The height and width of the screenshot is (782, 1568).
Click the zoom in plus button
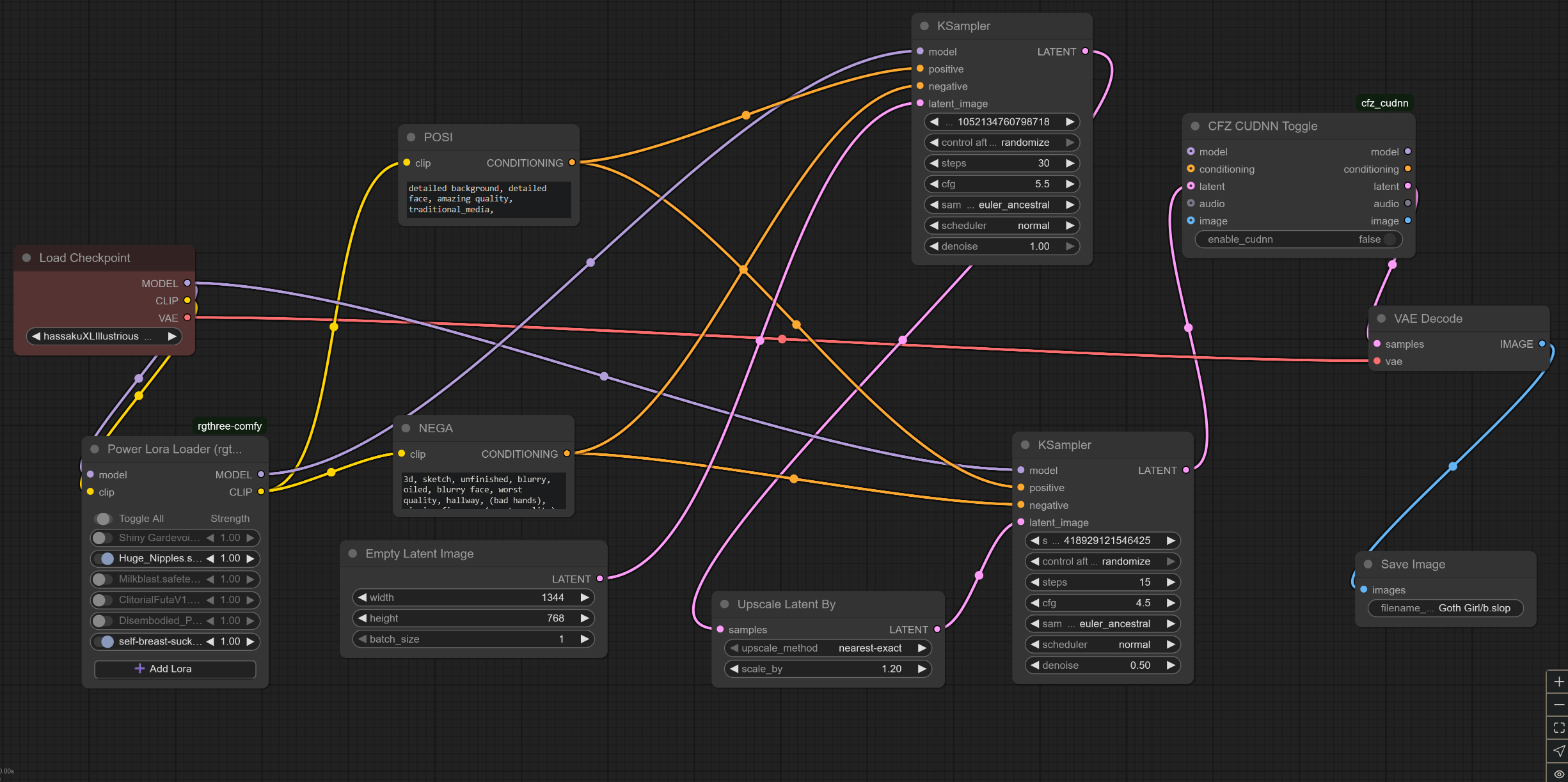(1558, 682)
